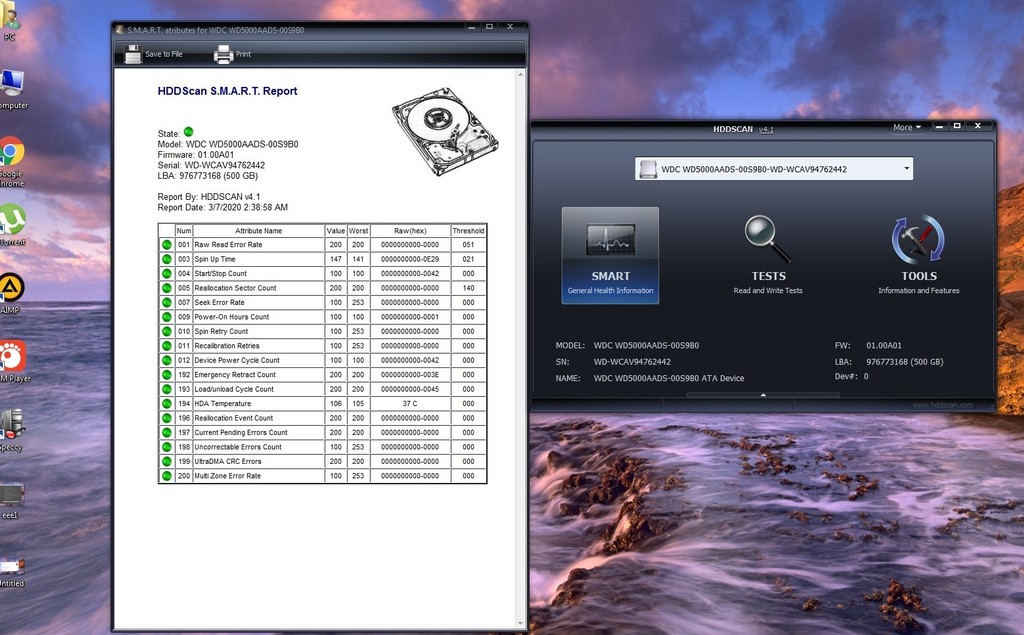The height and width of the screenshot is (635, 1024).
Task: Open the TOOLS Information and Features icon
Action: (918, 239)
